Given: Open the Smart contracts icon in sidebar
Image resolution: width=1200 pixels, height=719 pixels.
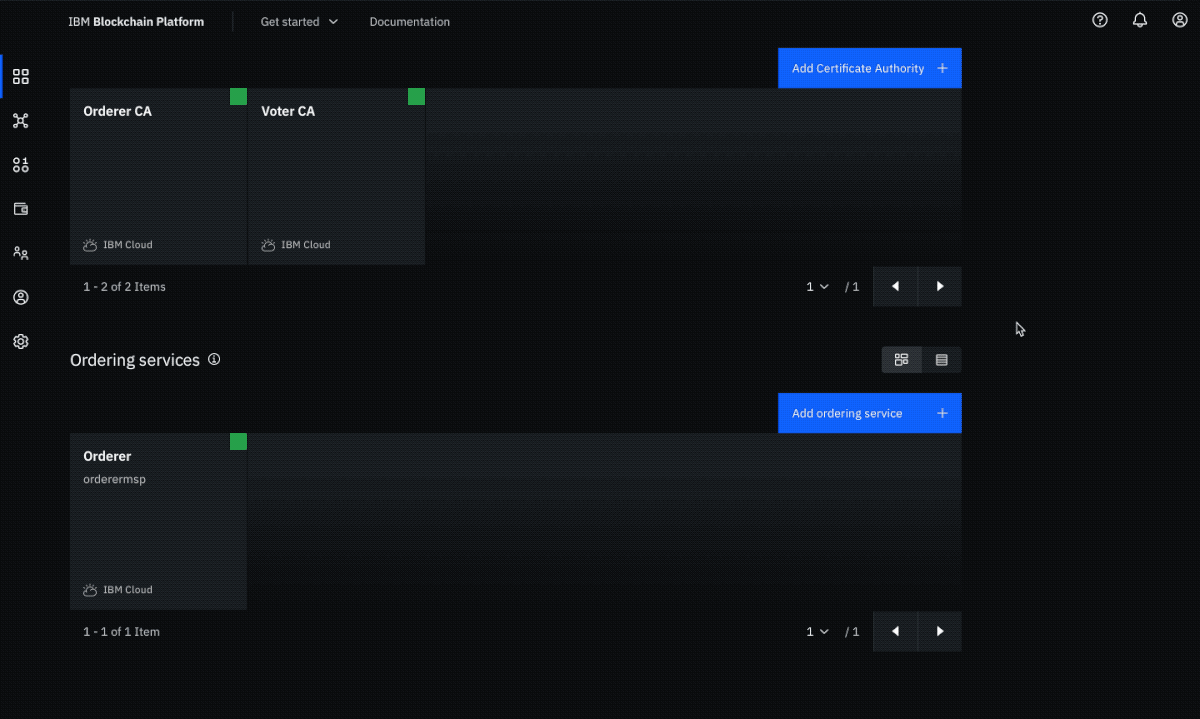Looking at the screenshot, I should pyautogui.click(x=21, y=165).
